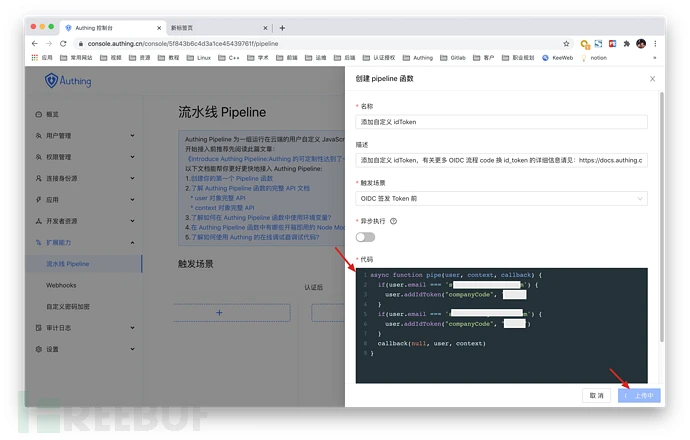The height and width of the screenshot is (440, 690).
Task: Open link about 环境变量 in Pipeline 函数
Action: coord(261,217)
